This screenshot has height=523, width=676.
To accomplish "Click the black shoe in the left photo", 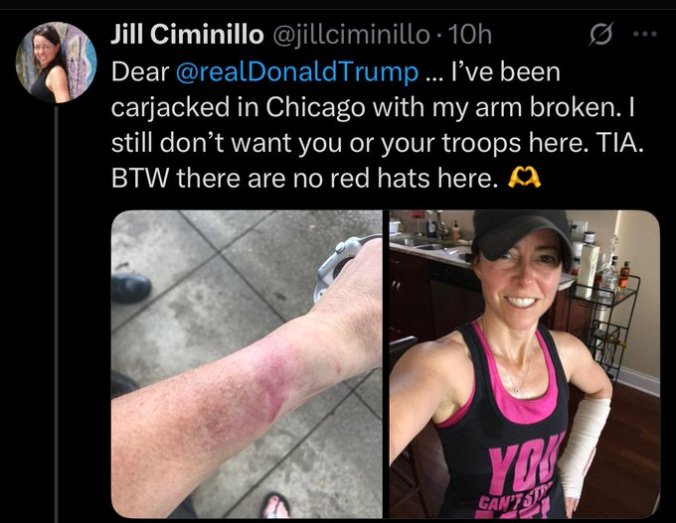I will coord(131,287).
